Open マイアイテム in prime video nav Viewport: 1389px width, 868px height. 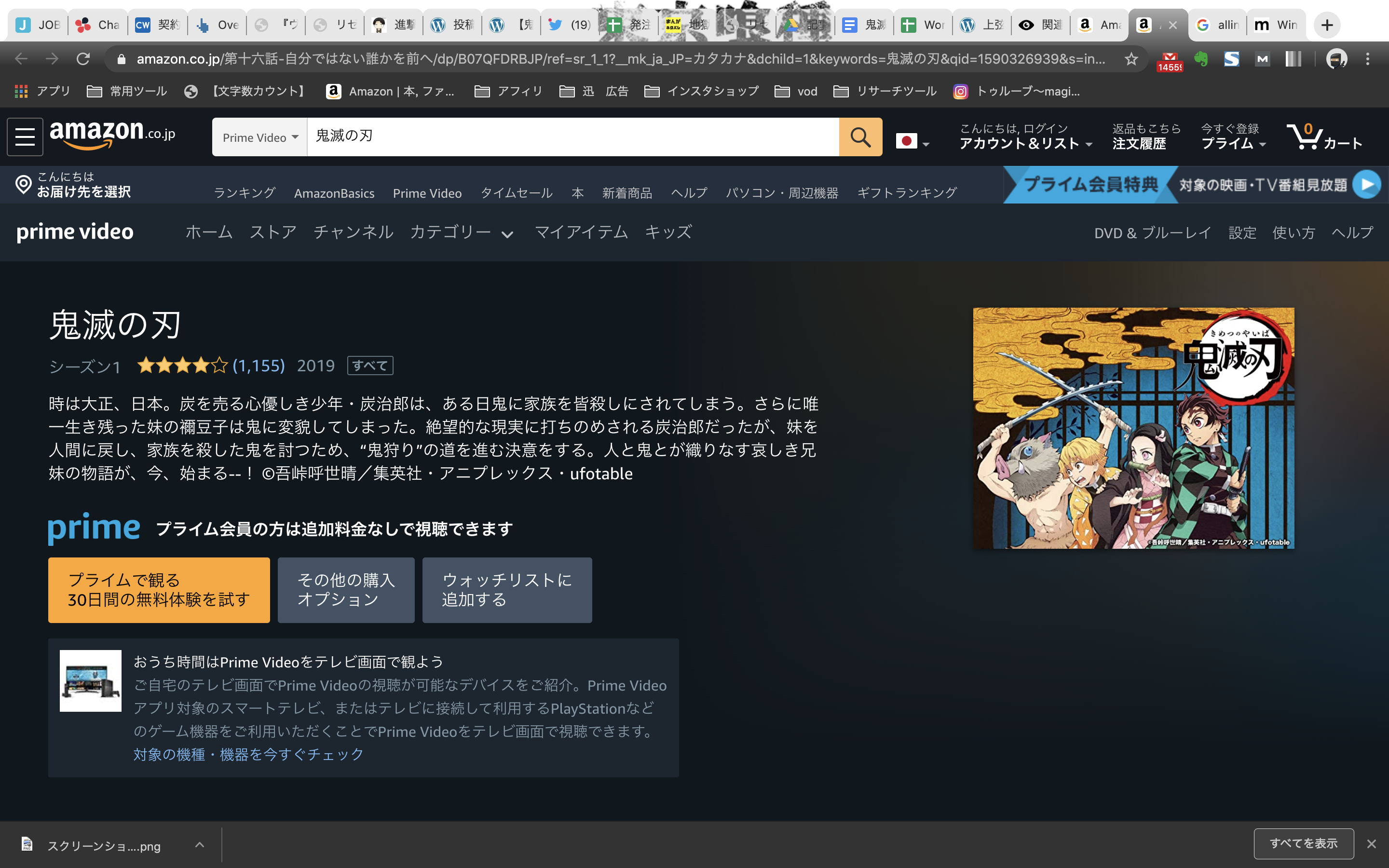[x=581, y=232]
